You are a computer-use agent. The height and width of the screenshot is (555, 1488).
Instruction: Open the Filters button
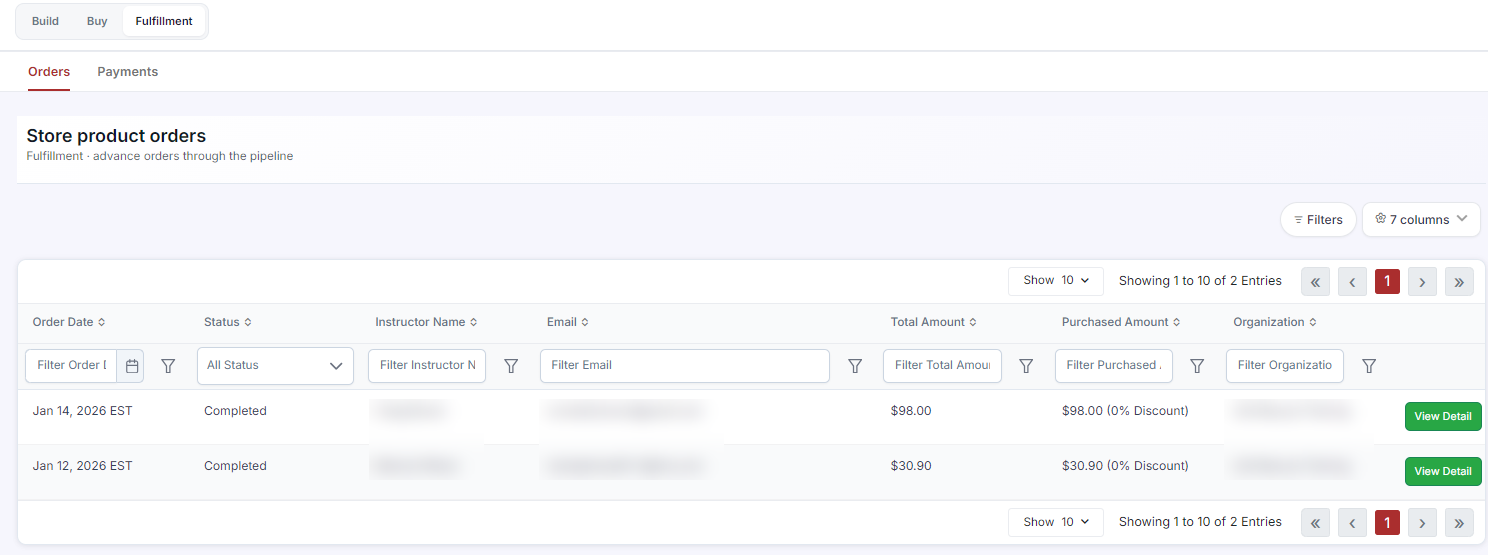[1318, 219]
